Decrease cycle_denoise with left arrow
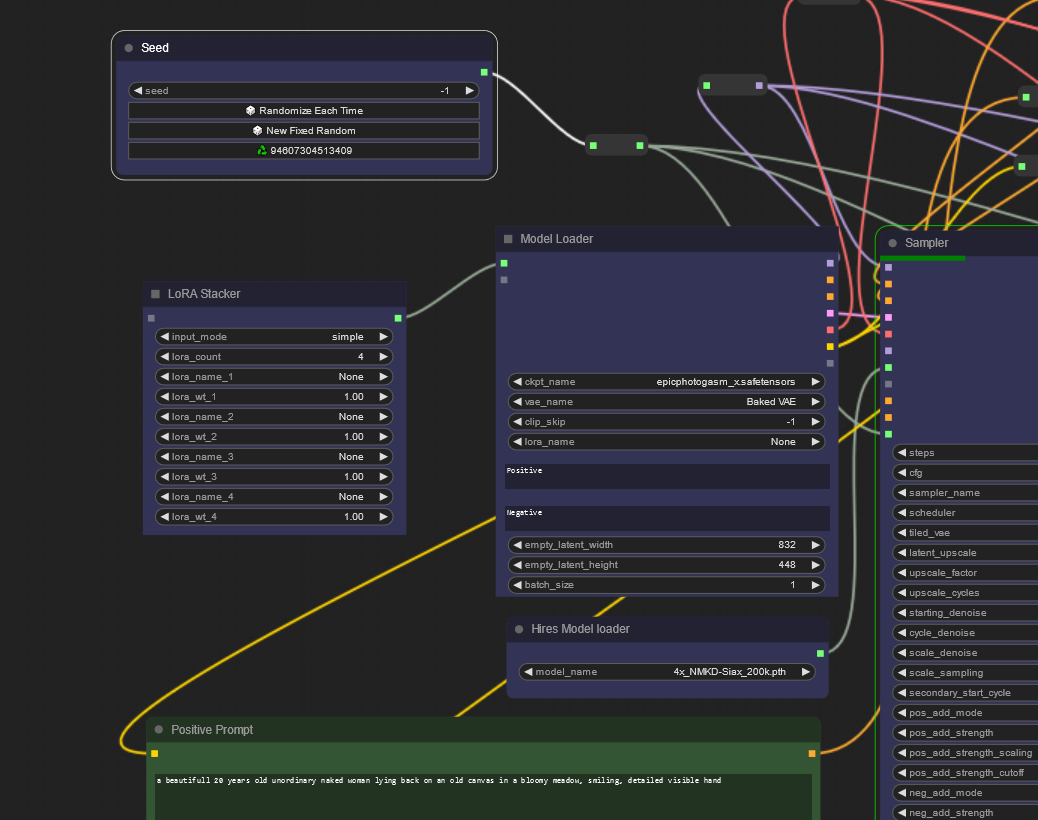 [x=902, y=633]
